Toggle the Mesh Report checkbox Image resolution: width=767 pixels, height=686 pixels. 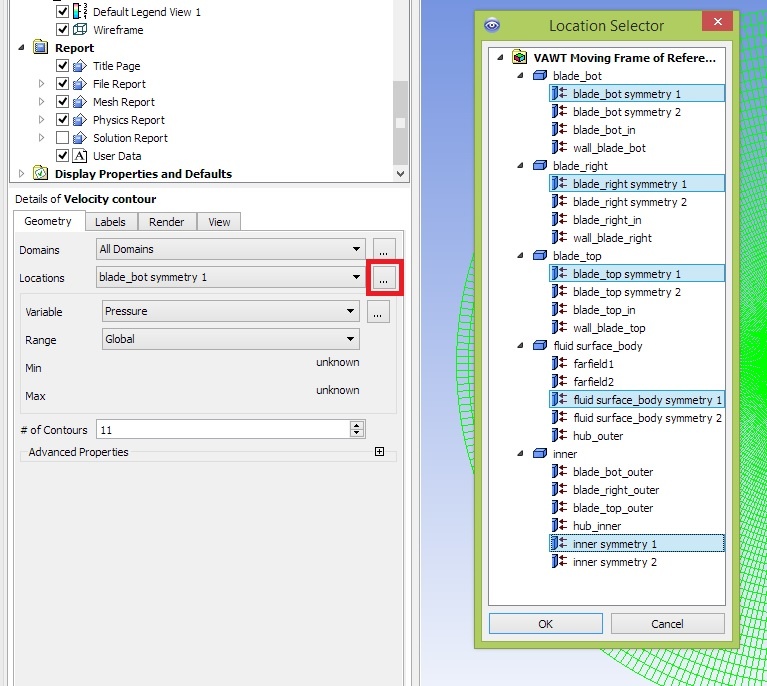[x=62, y=102]
